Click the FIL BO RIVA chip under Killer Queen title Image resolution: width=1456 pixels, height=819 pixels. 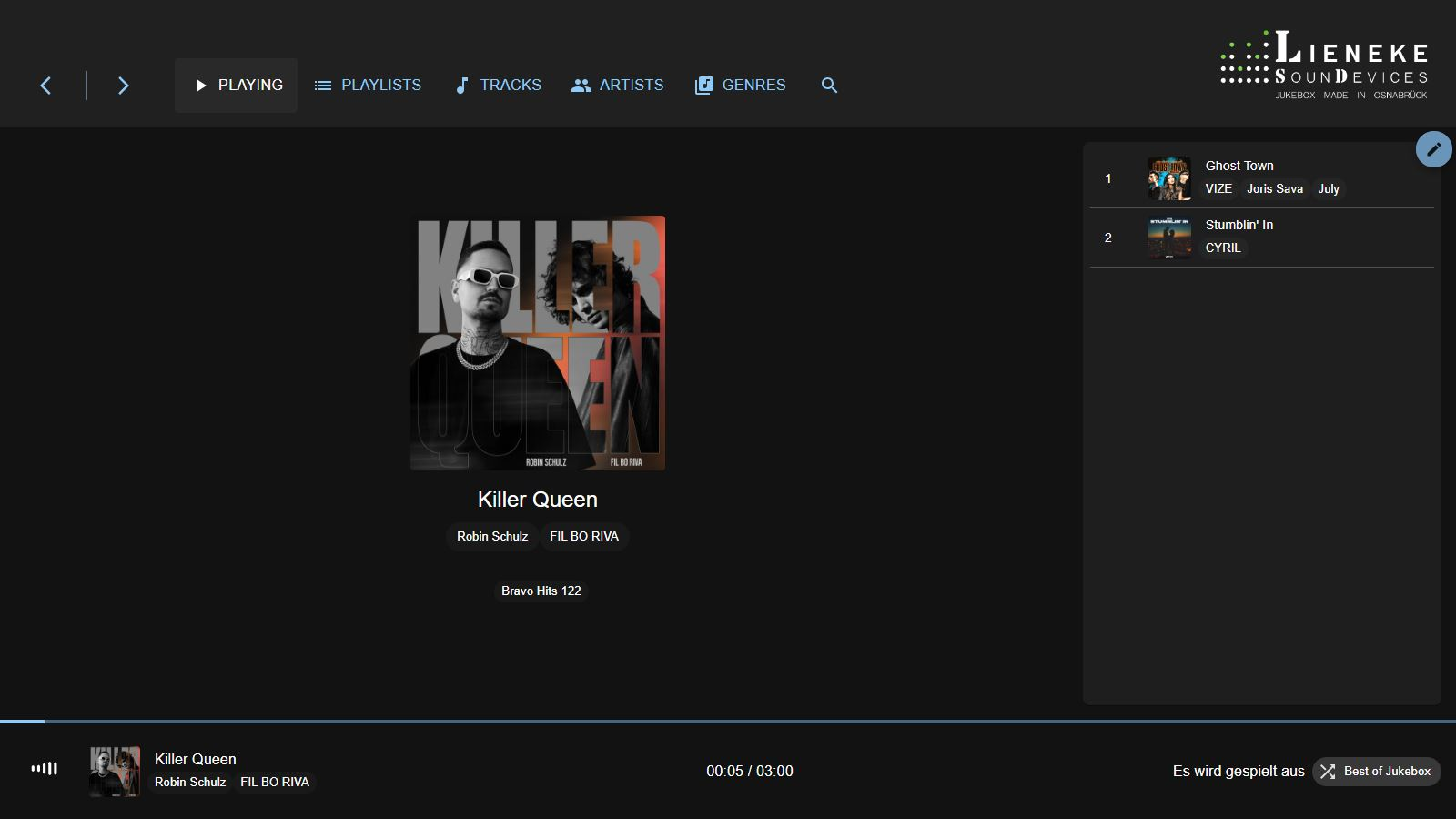coord(584,536)
